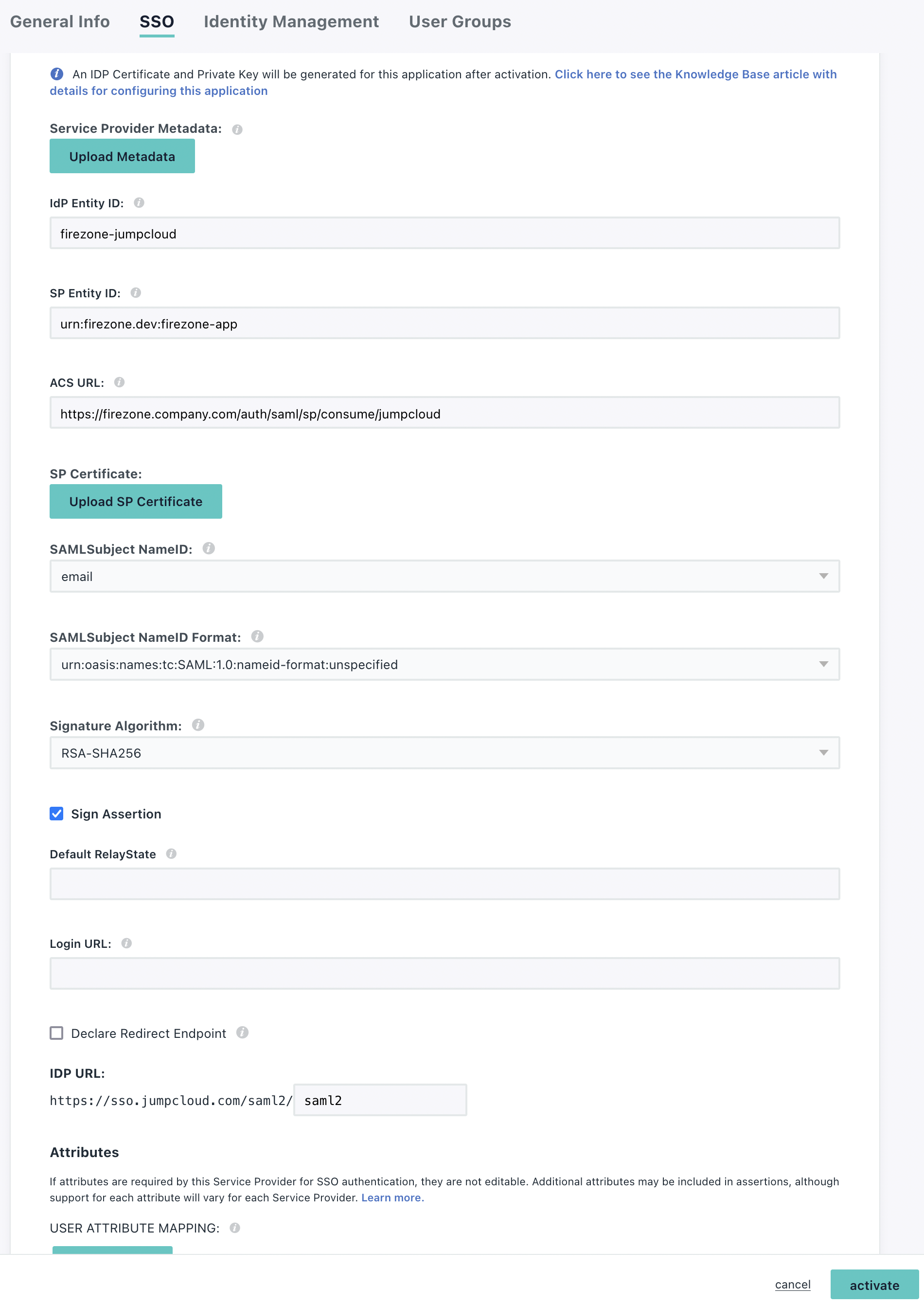
Task: Show SAMLSubject NameID Format help icon
Action: tap(257, 637)
